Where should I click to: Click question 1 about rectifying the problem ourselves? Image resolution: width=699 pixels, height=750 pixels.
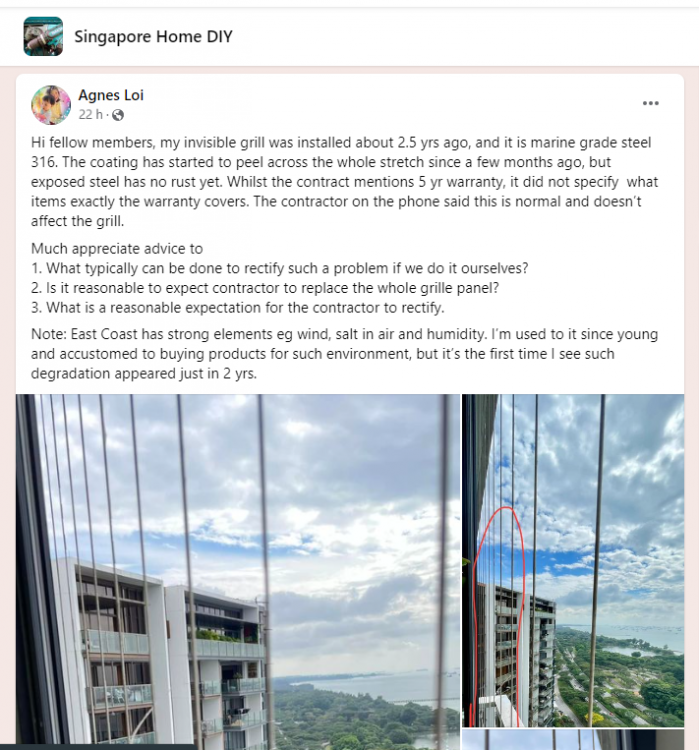pyautogui.click(x=279, y=268)
